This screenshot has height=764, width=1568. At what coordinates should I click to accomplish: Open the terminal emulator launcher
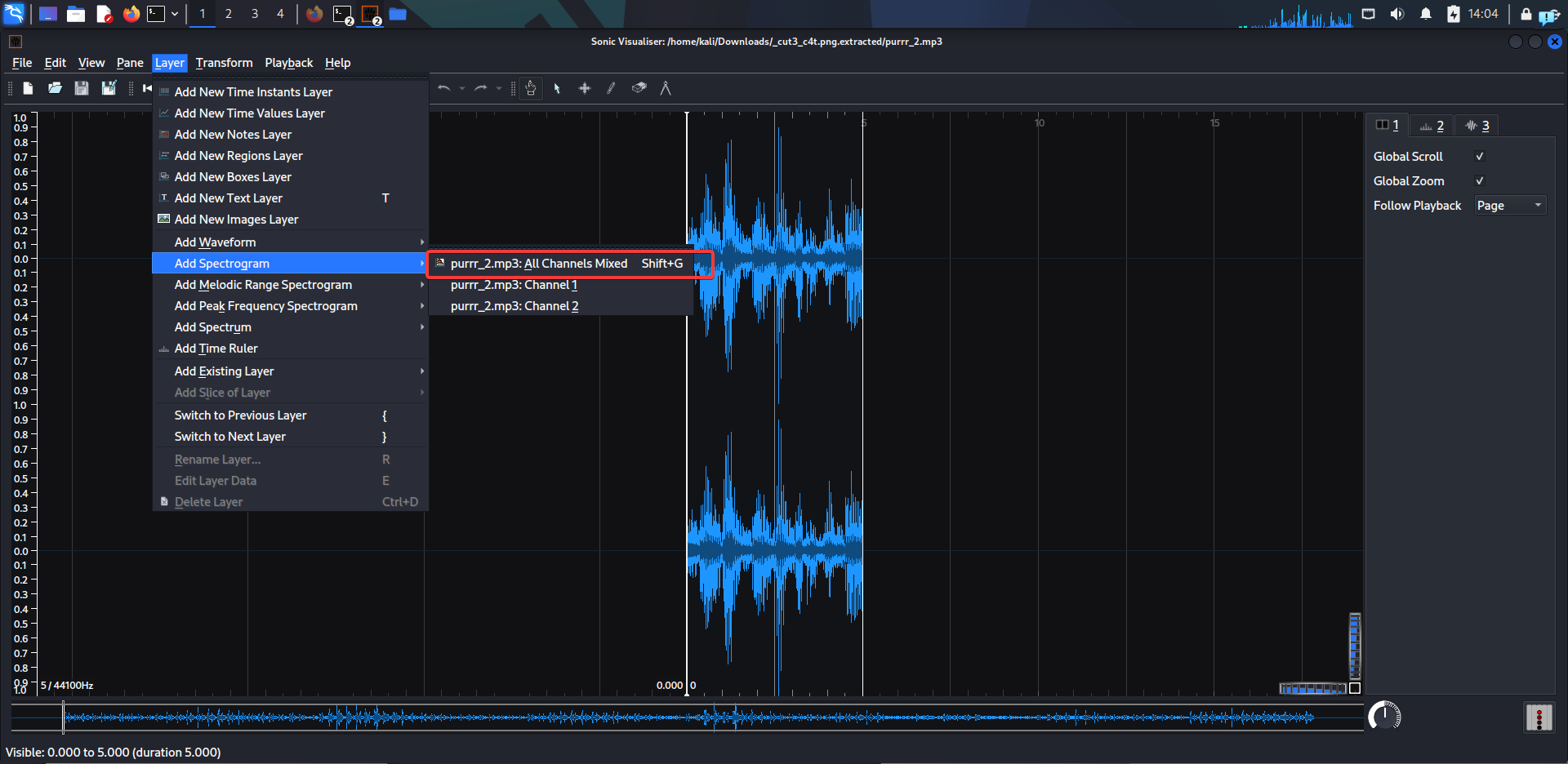pyautogui.click(x=156, y=14)
